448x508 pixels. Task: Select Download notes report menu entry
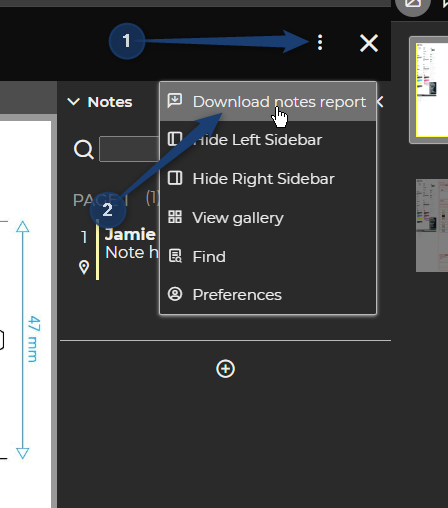268,101
